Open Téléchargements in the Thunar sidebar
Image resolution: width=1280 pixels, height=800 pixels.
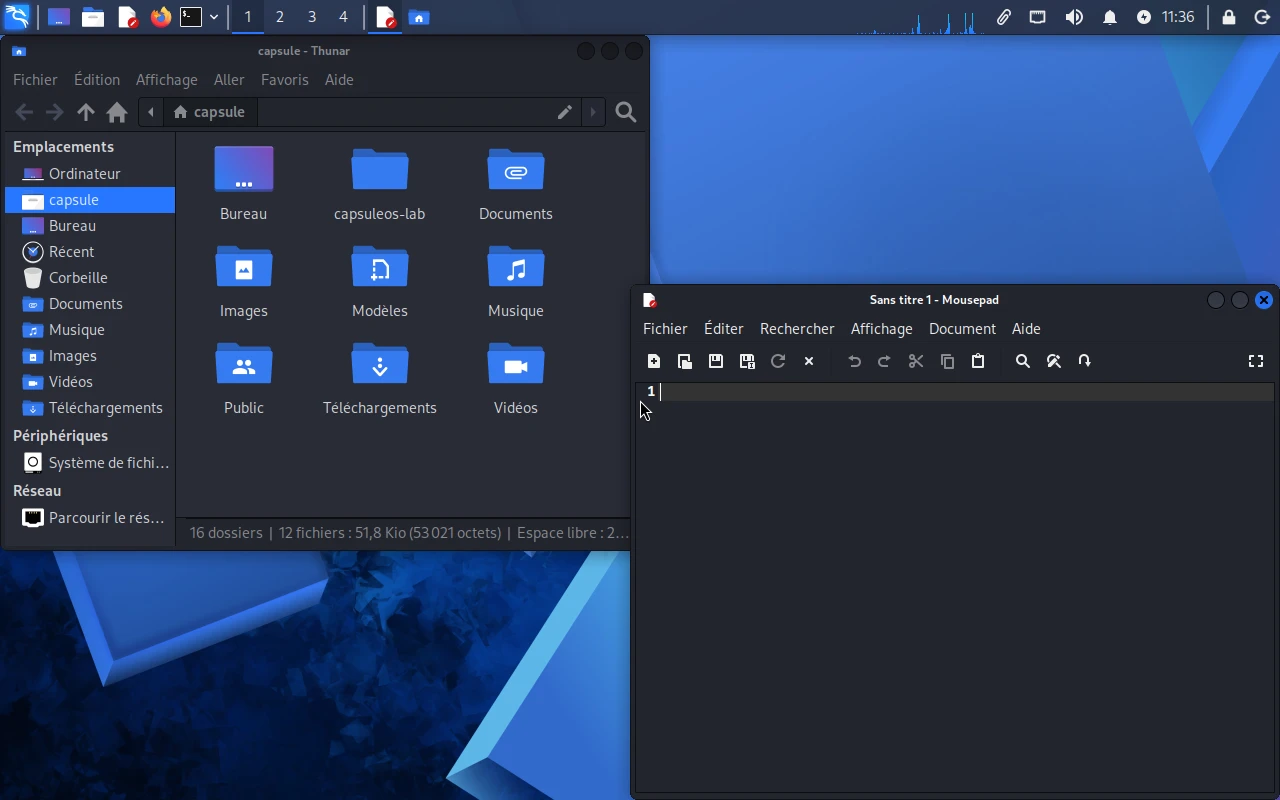(x=90, y=408)
